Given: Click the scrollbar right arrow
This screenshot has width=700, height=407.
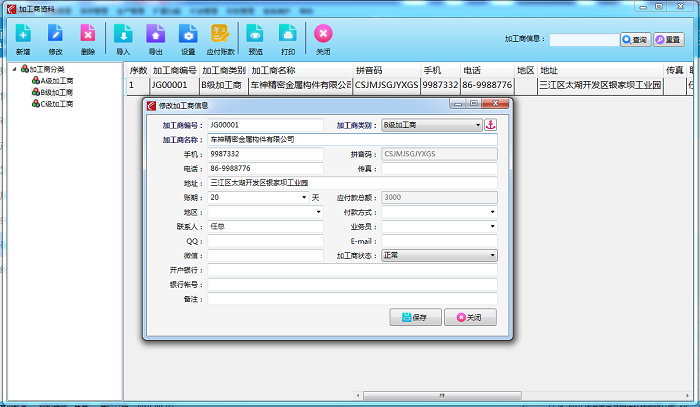Looking at the screenshot, I should click(x=688, y=395).
